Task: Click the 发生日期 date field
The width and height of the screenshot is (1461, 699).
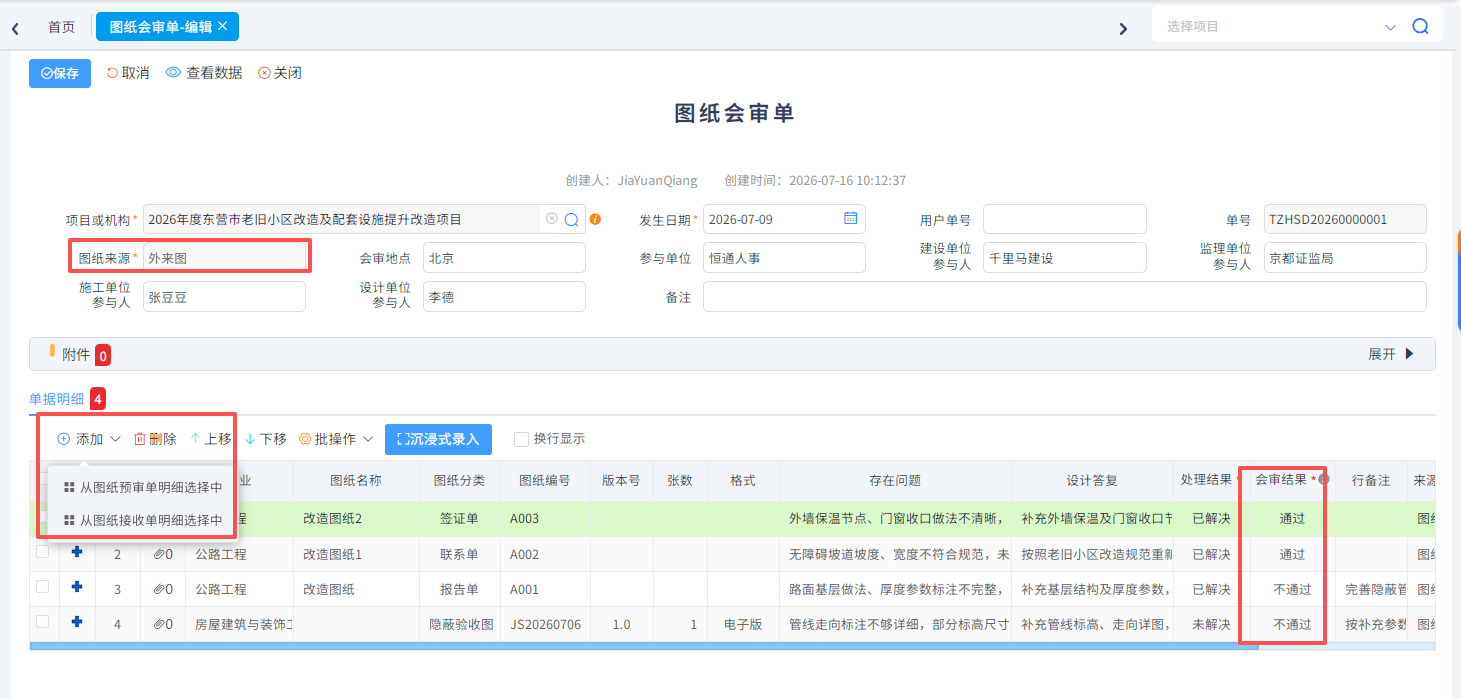Action: click(x=784, y=219)
